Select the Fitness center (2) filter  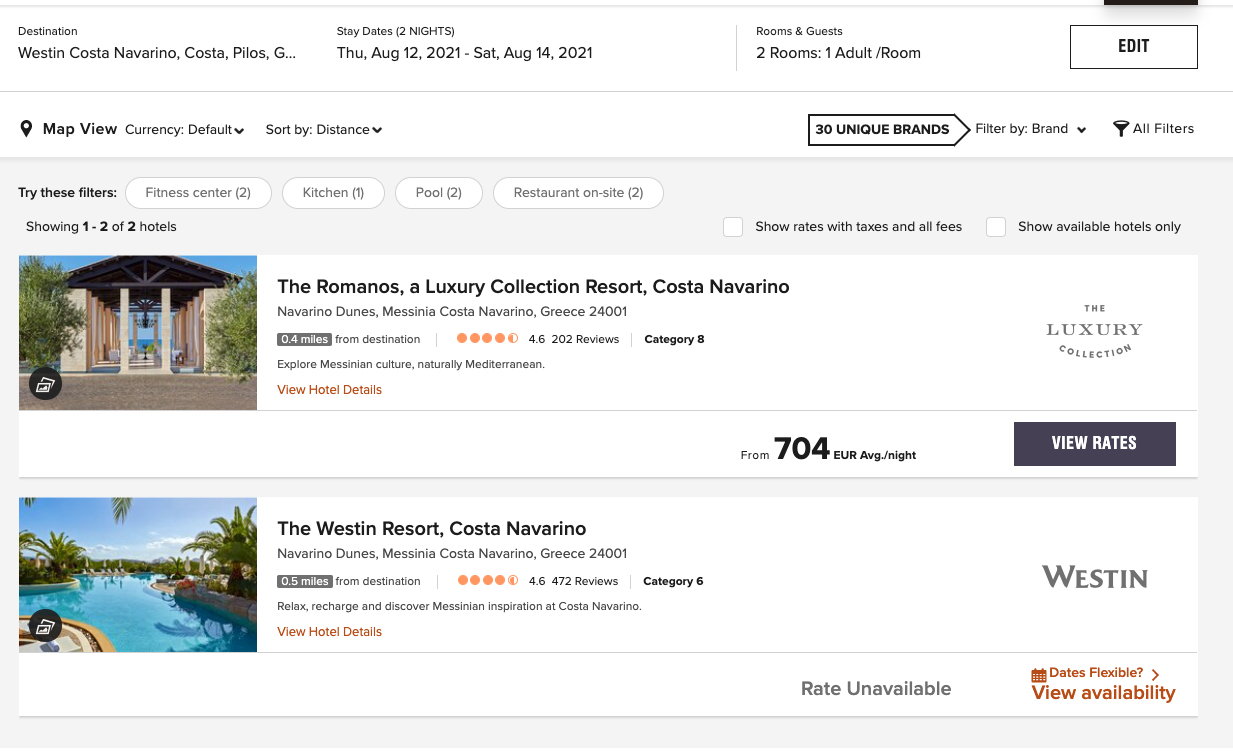(198, 193)
